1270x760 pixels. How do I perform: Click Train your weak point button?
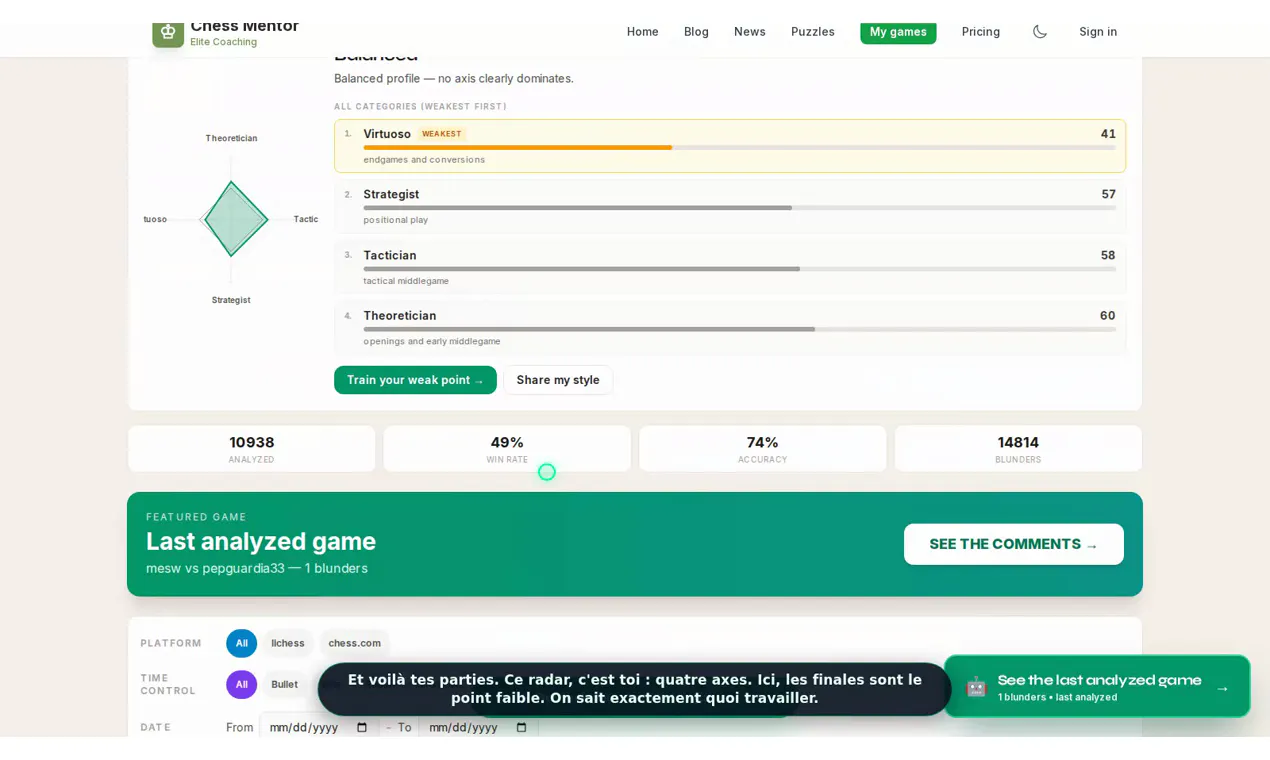[x=415, y=380]
